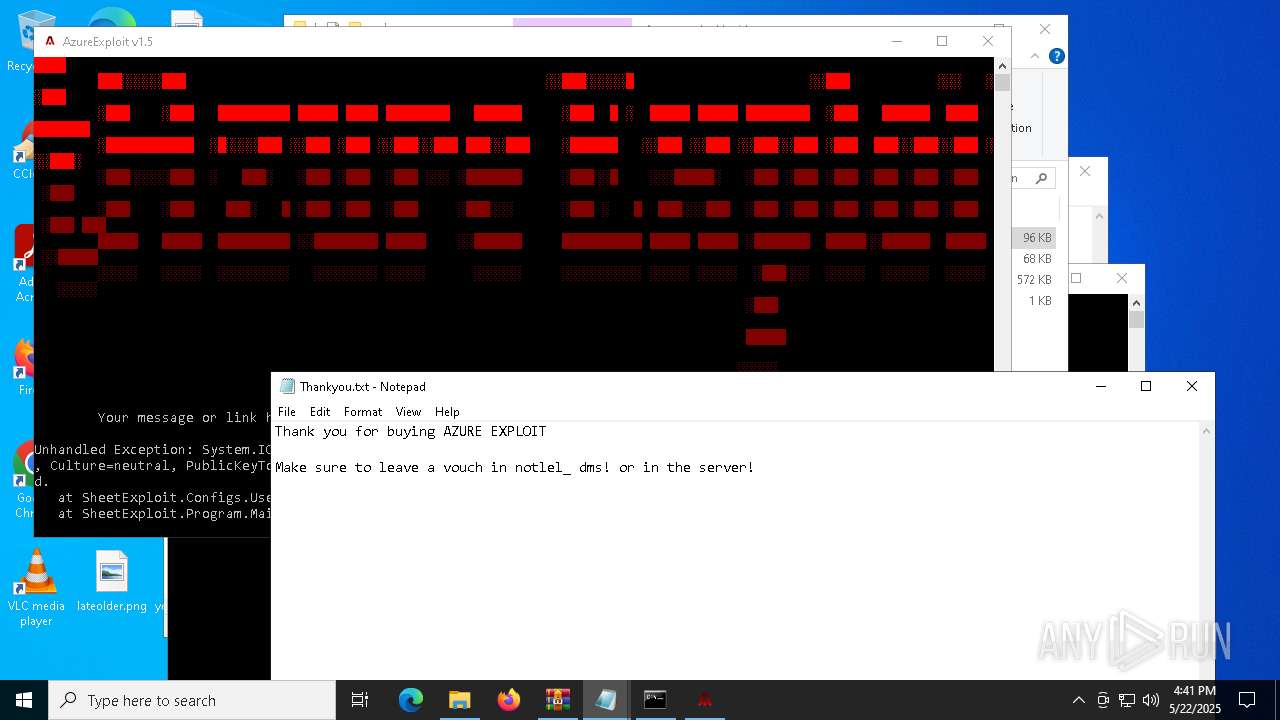Open the Windows Start menu

coord(24,700)
